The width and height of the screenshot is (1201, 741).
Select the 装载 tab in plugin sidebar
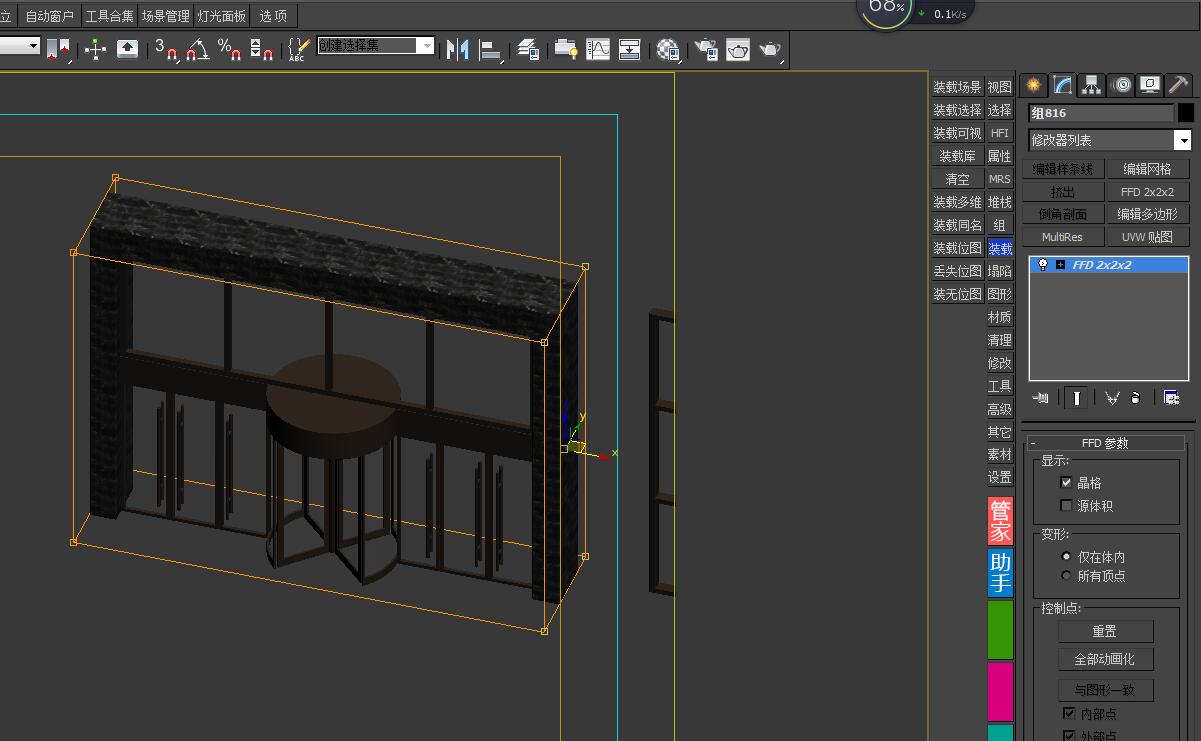1000,248
